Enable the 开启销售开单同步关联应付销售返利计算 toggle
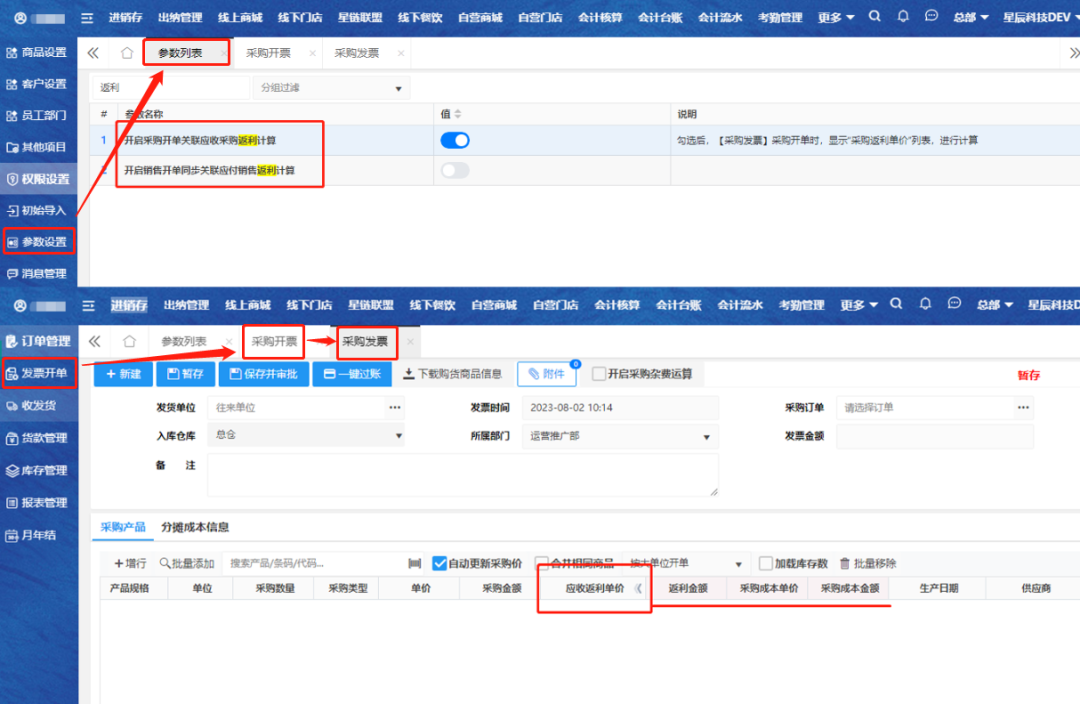1080x704 pixels. (x=455, y=171)
